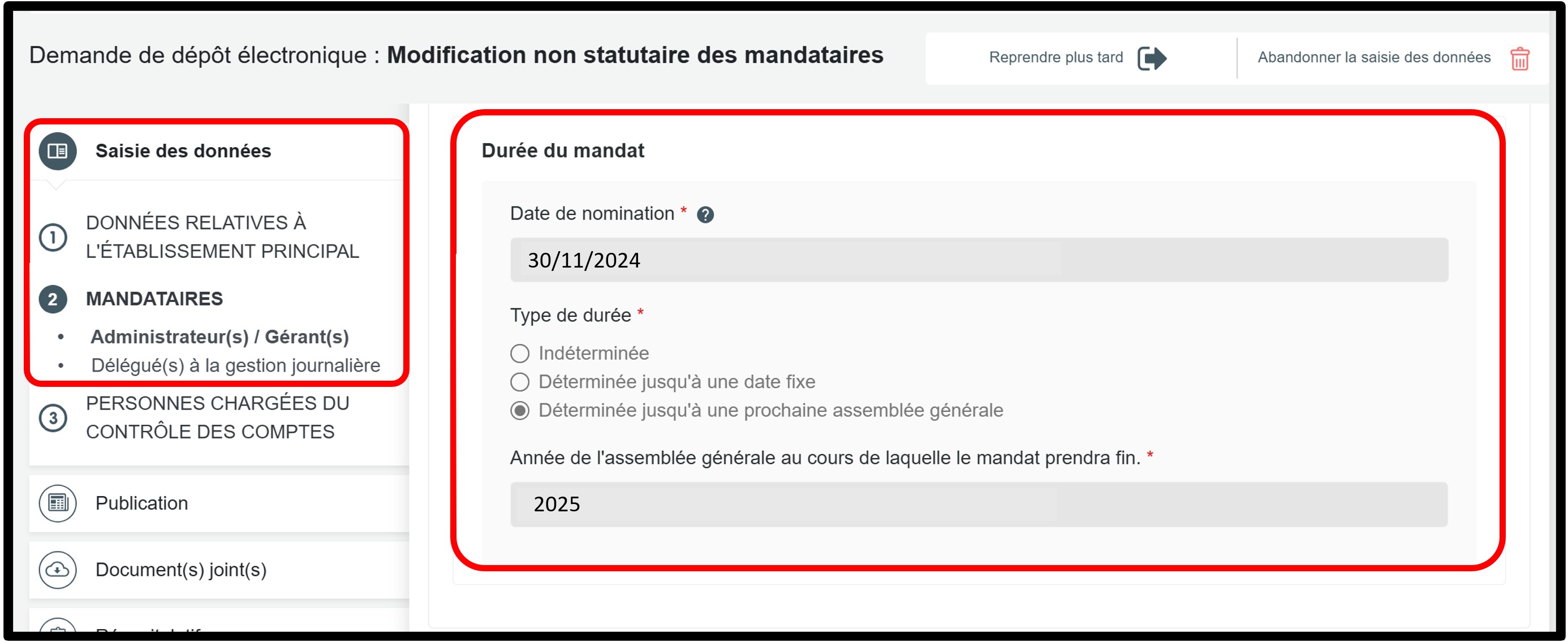Click the Saisie des données book icon
This screenshot has height=642, width=1568.
57,151
